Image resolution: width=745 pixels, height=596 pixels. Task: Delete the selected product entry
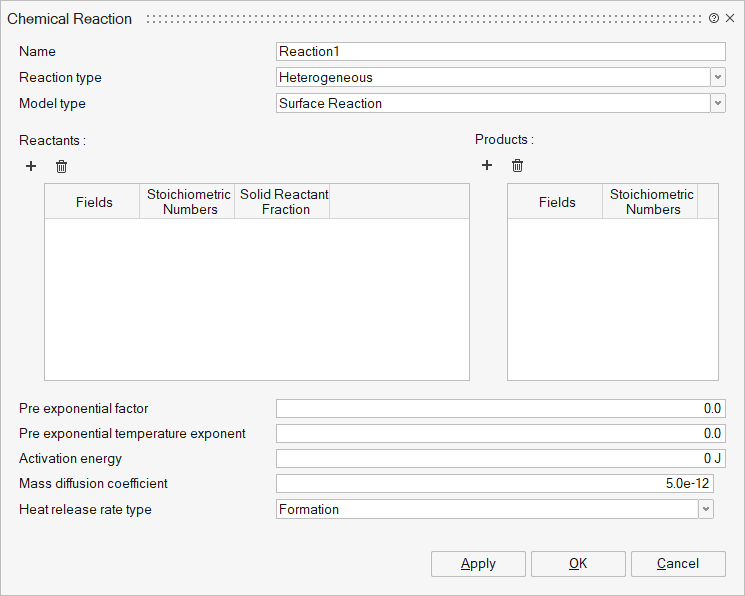coord(518,166)
